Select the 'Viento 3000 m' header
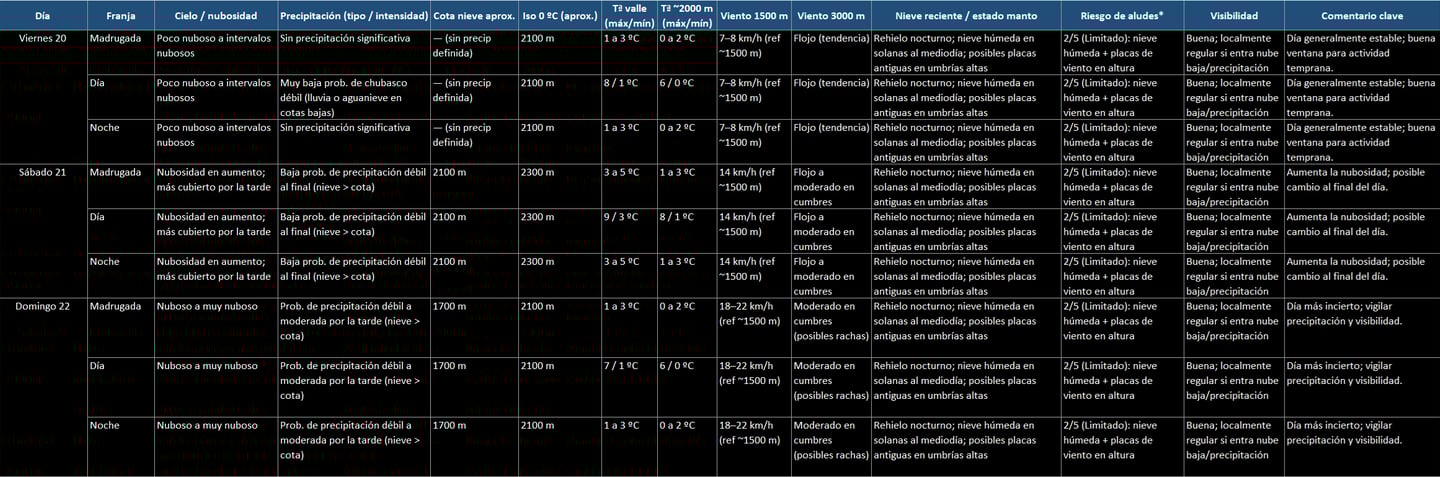The width and height of the screenshot is (1440, 477). click(831, 16)
